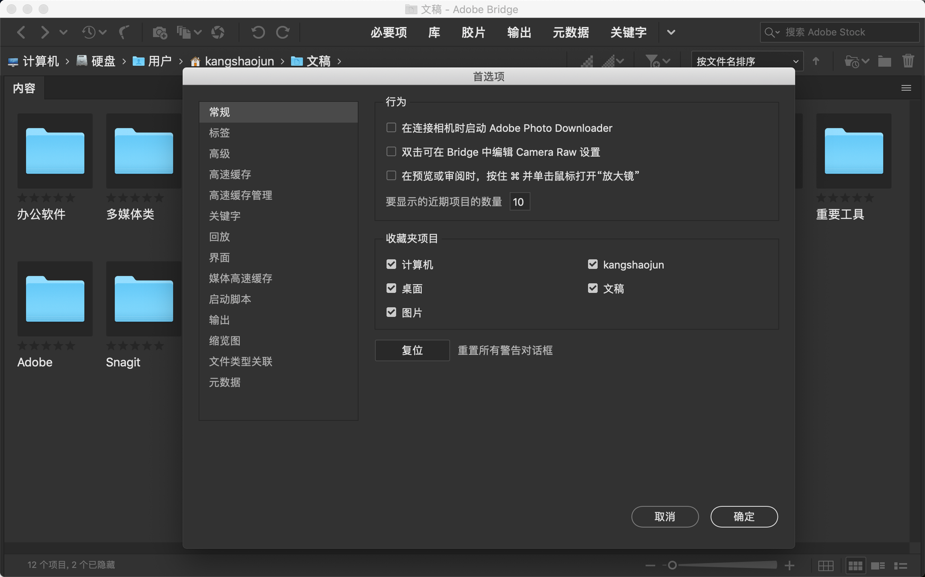Uncheck 文稿 in favorites items
The height and width of the screenshot is (577, 925).
point(593,288)
